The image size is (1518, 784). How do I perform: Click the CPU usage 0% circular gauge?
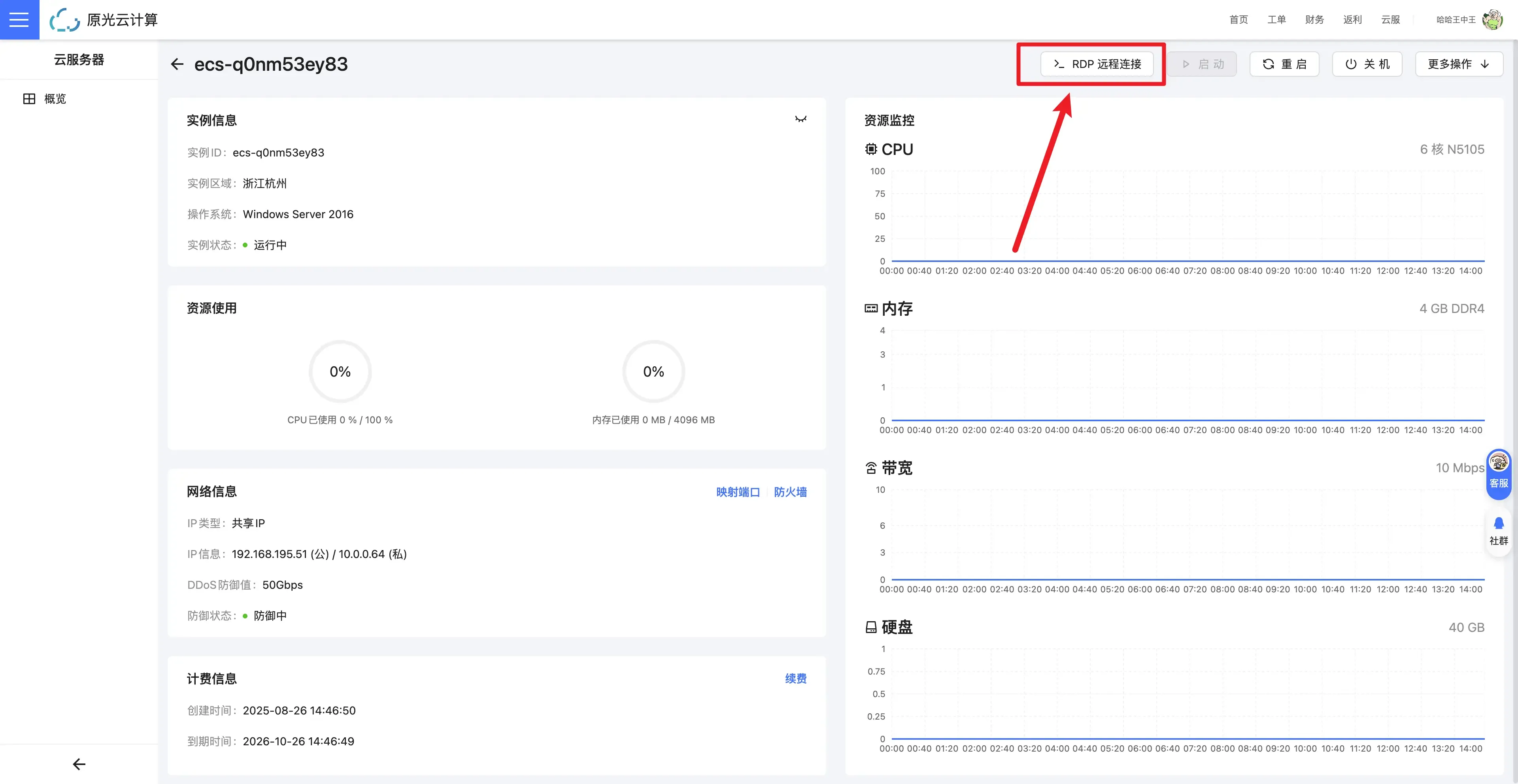[x=340, y=372]
